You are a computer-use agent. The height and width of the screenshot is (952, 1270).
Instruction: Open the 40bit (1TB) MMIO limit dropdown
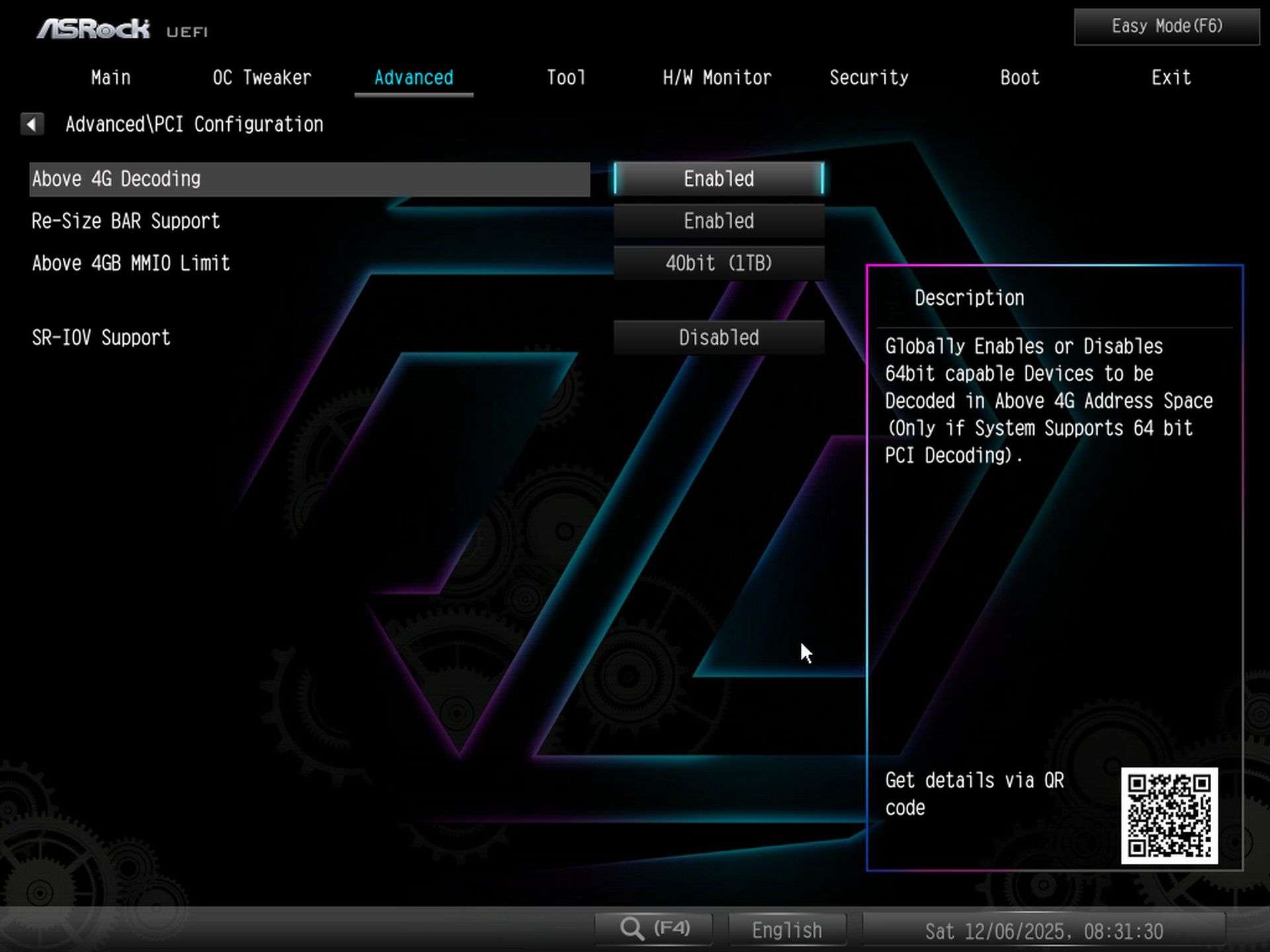[718, 264]
